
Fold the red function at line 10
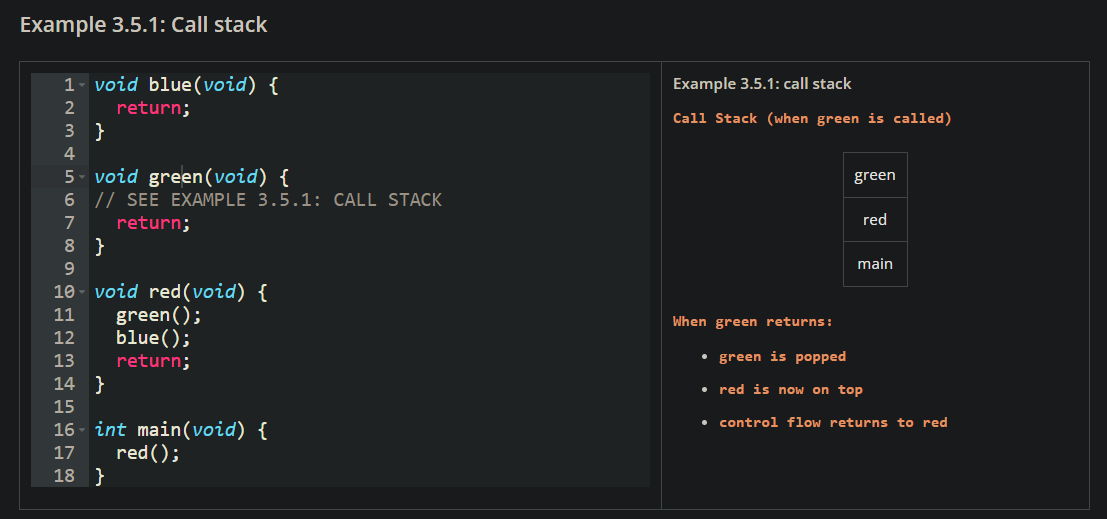pyautogui.click(x=82, y=292)
